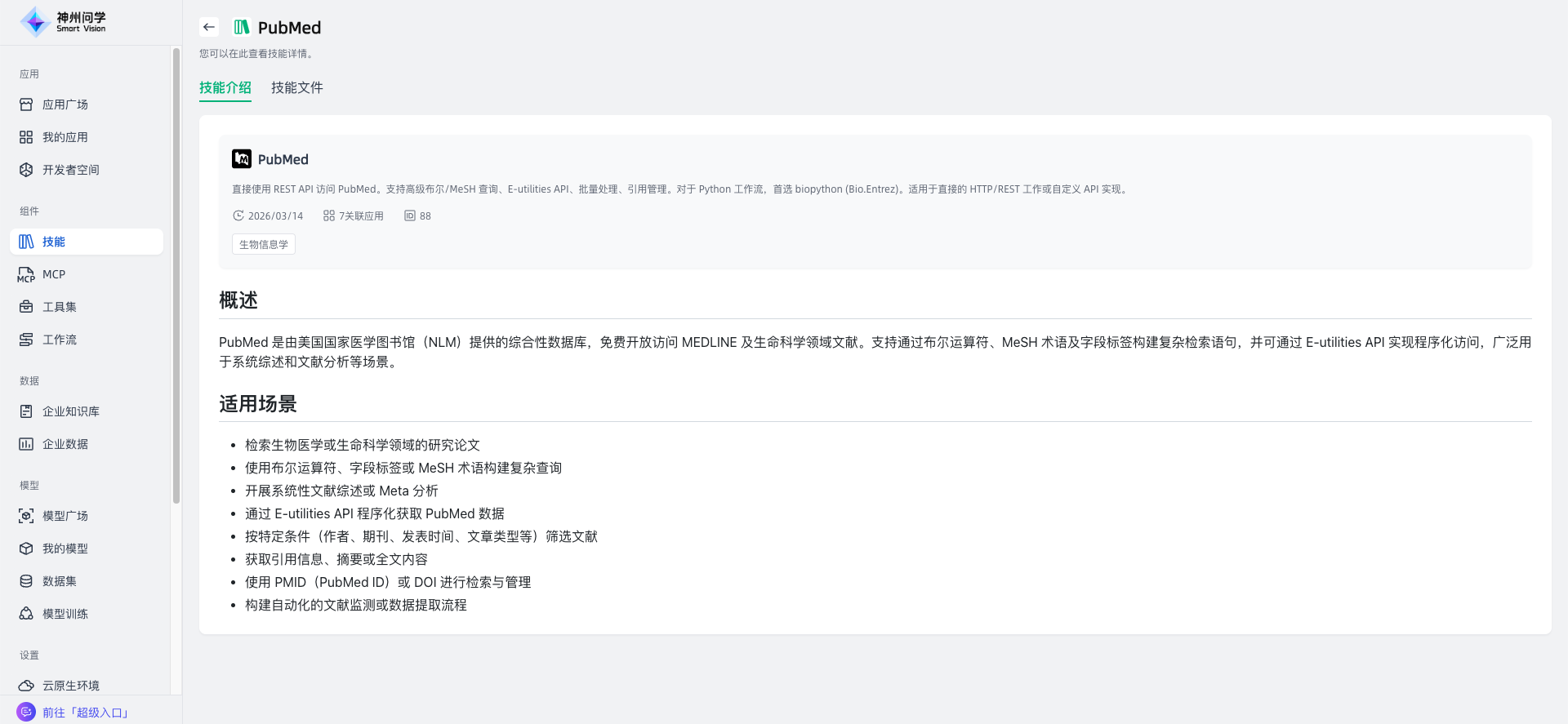Open 应用广场 from the sidebar
The image size is (1568, 724).
[65, 104]
